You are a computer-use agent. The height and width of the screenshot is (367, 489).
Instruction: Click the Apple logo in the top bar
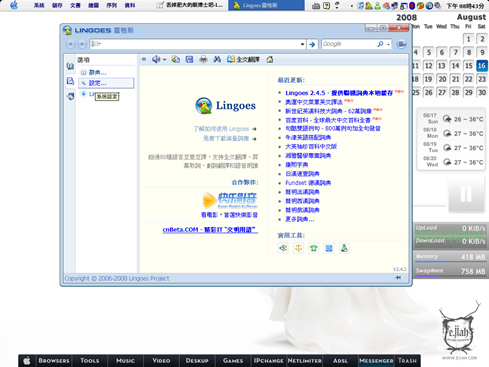coord(14,5)
